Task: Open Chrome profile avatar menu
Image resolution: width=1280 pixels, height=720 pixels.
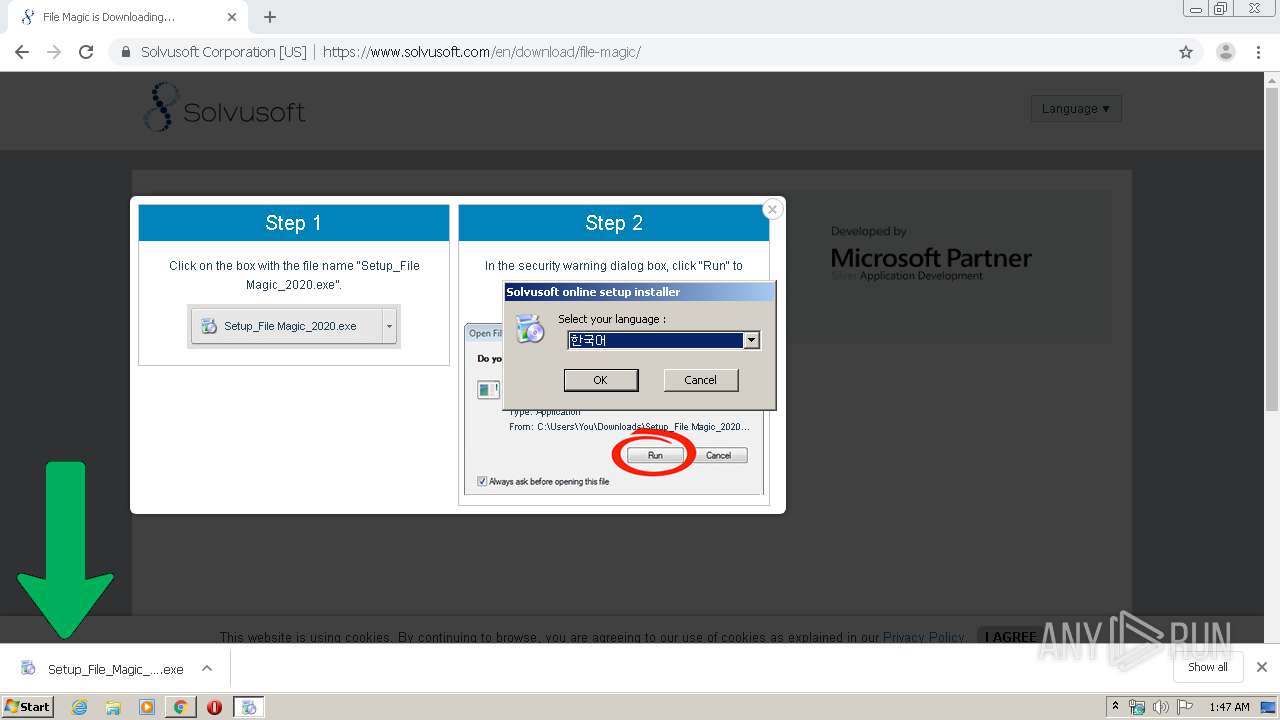Action: click(1226, 52)
